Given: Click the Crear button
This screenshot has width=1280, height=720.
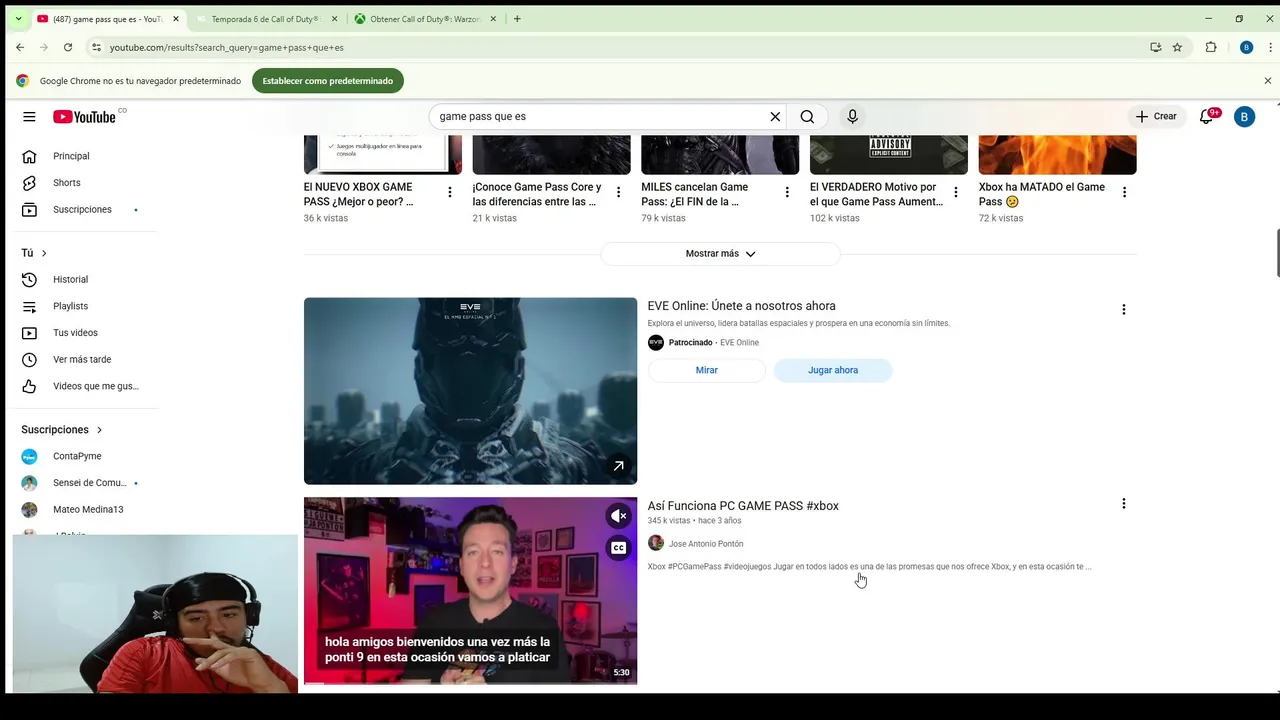Looking at the screenshot, I should click(x=1156, y=117).
